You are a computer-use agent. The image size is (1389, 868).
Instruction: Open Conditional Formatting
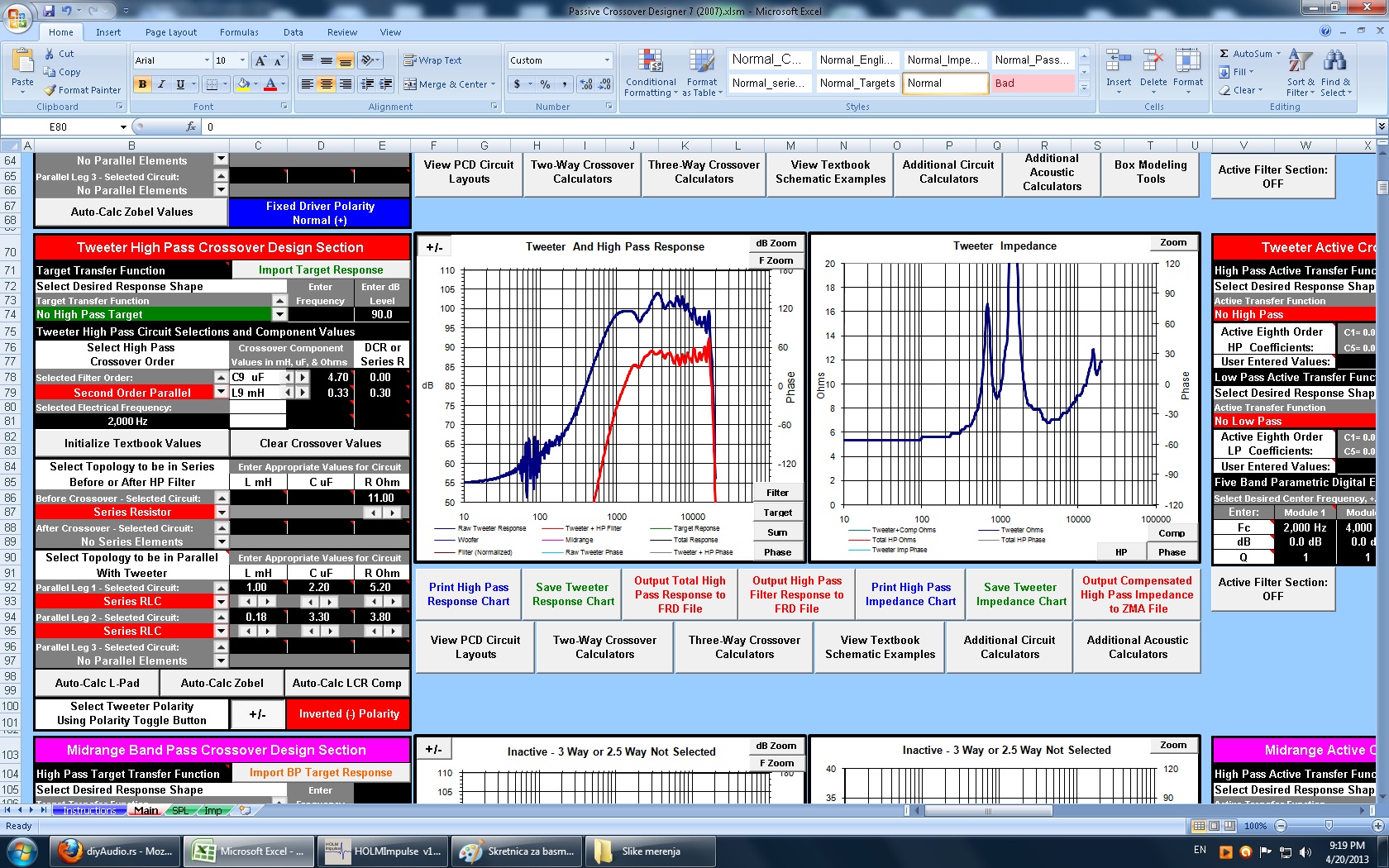[x=651, y=73]
